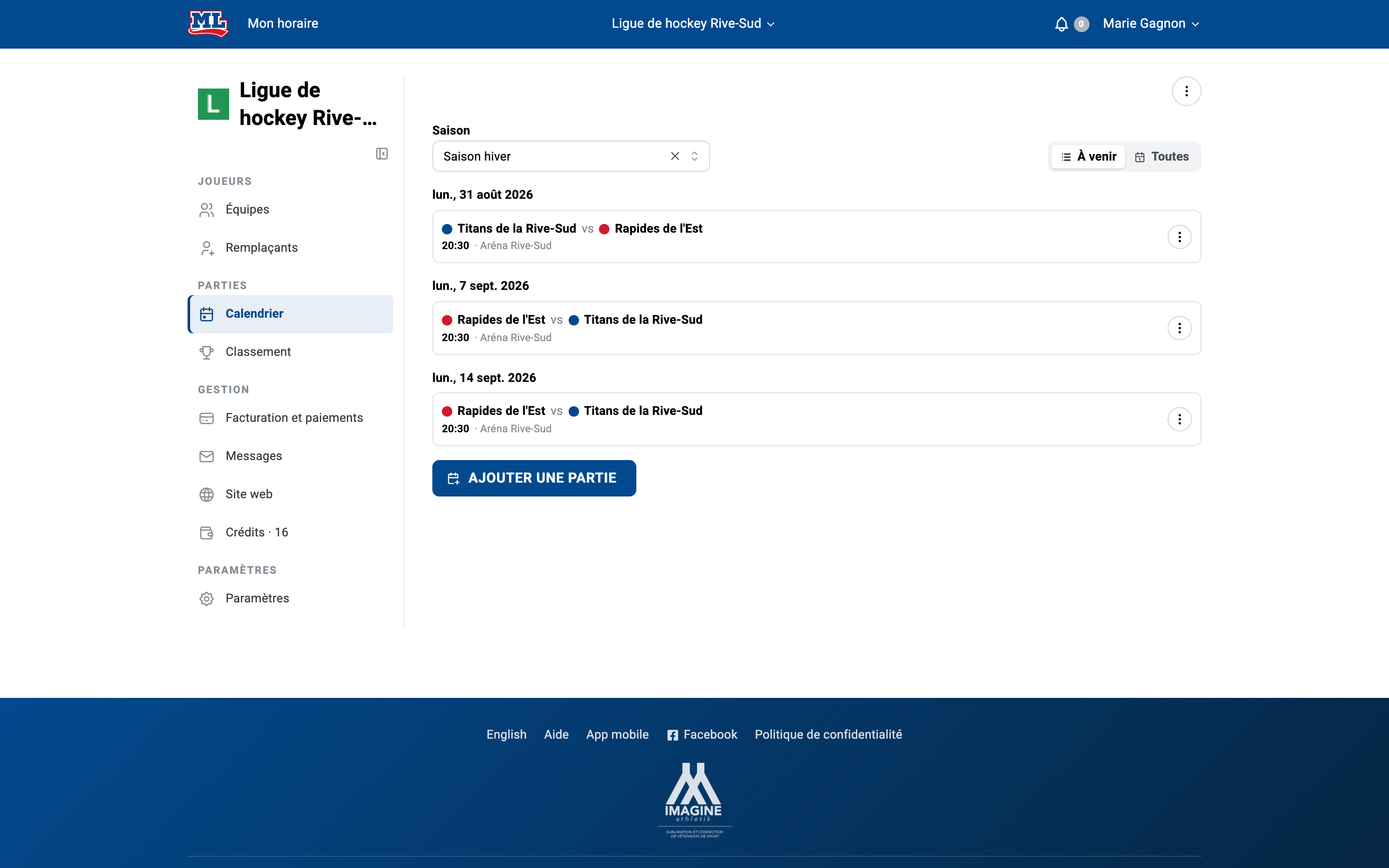Open the 31 août Titans vs Rapides game
This screenshot has height=868, width=1389.
(816, 237)
